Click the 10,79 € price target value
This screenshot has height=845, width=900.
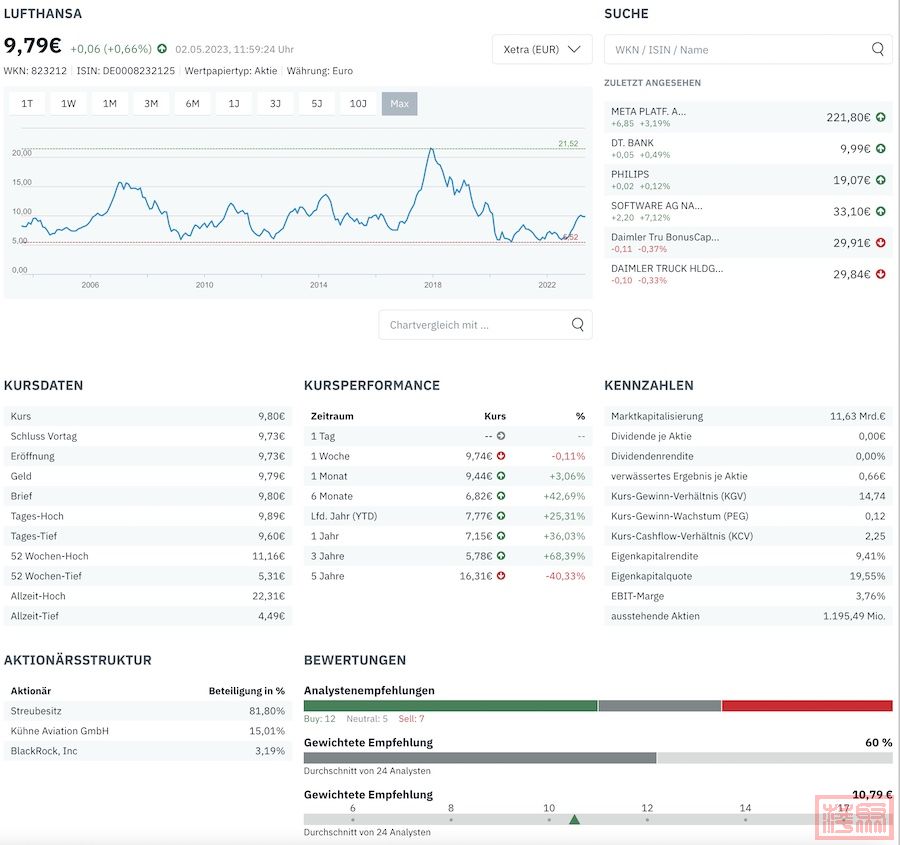(872, 794)
